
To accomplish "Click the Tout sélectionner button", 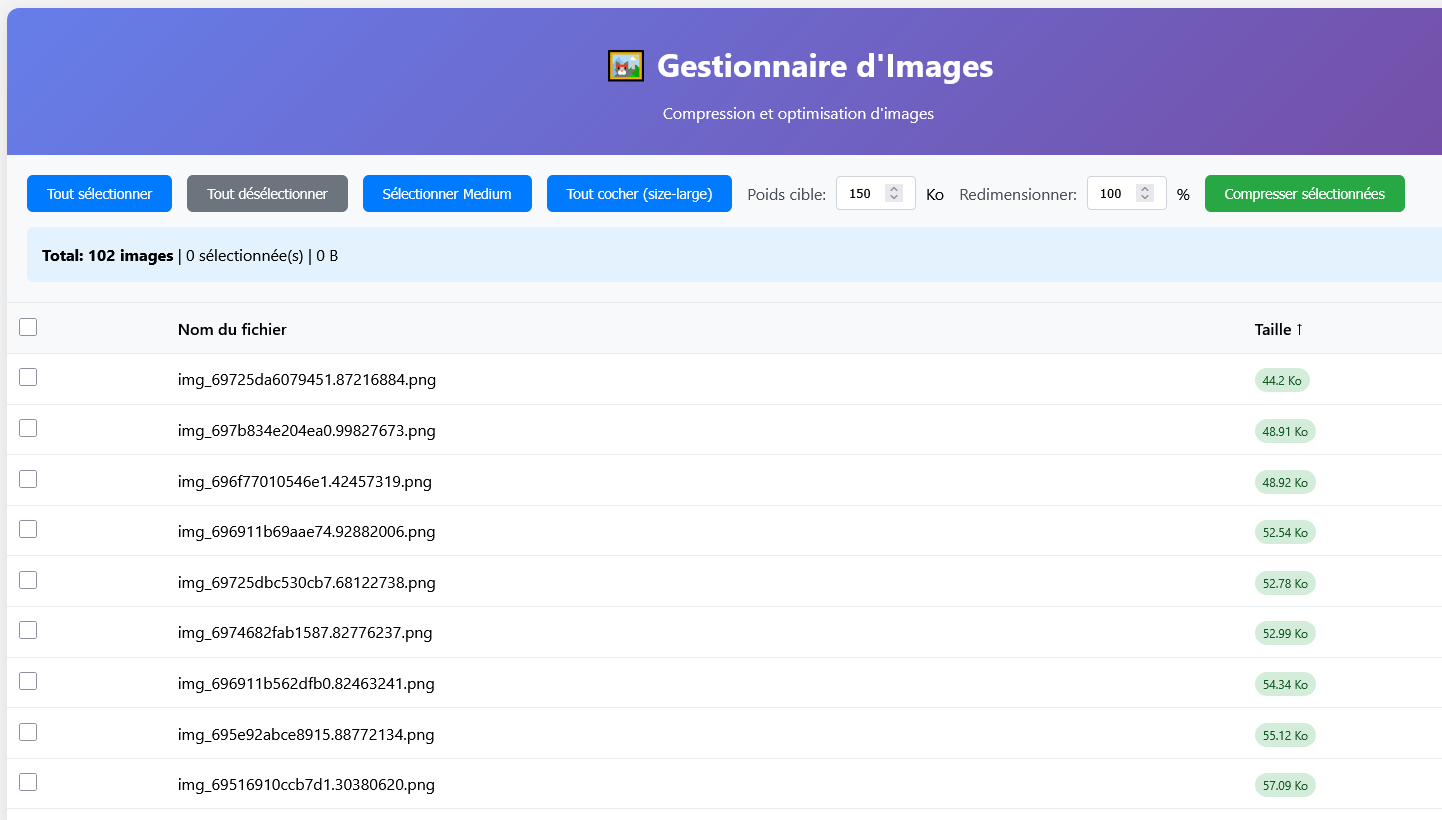I will pyautogui.click(x=99, y=194).
